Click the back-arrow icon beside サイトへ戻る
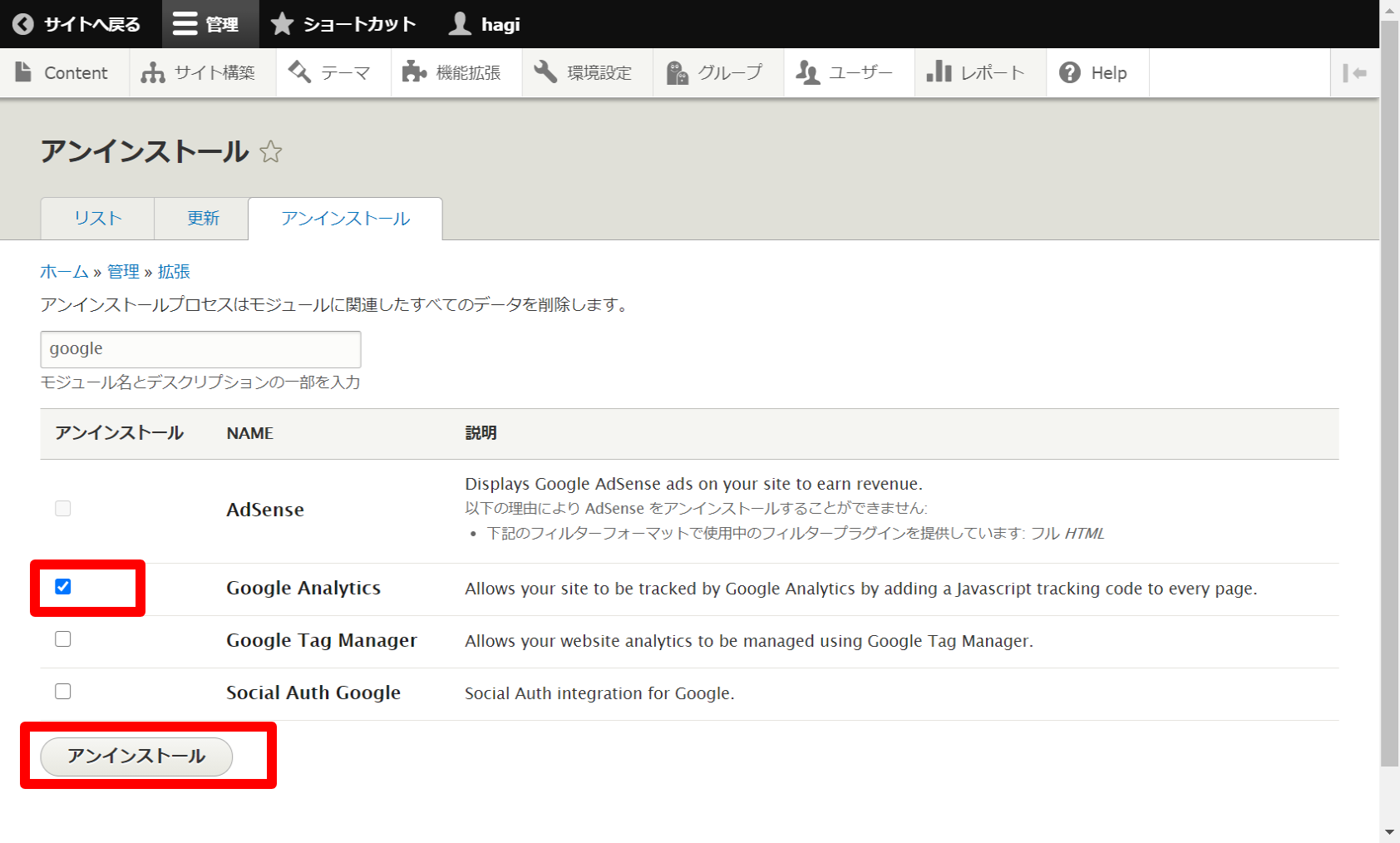Screen dimensions: 1400x843 [23, 24]
